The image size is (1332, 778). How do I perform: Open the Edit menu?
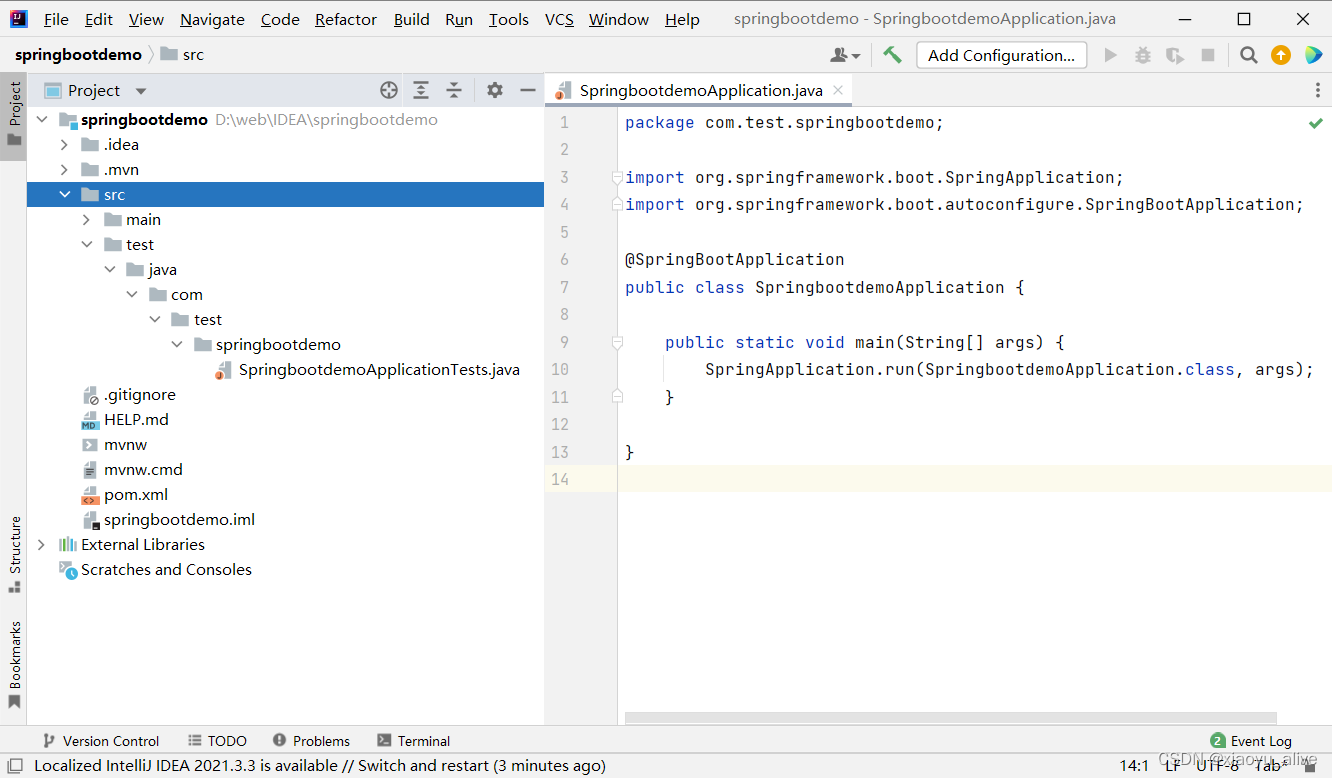(x=99, y=19)
